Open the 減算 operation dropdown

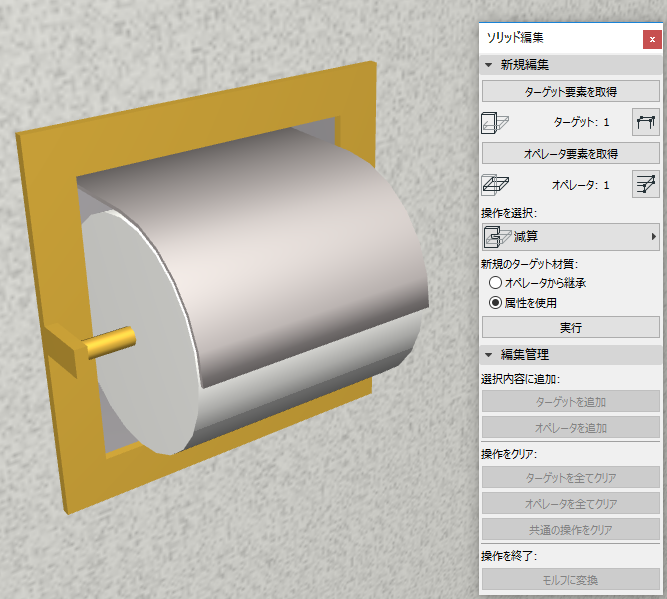point(570,237)
